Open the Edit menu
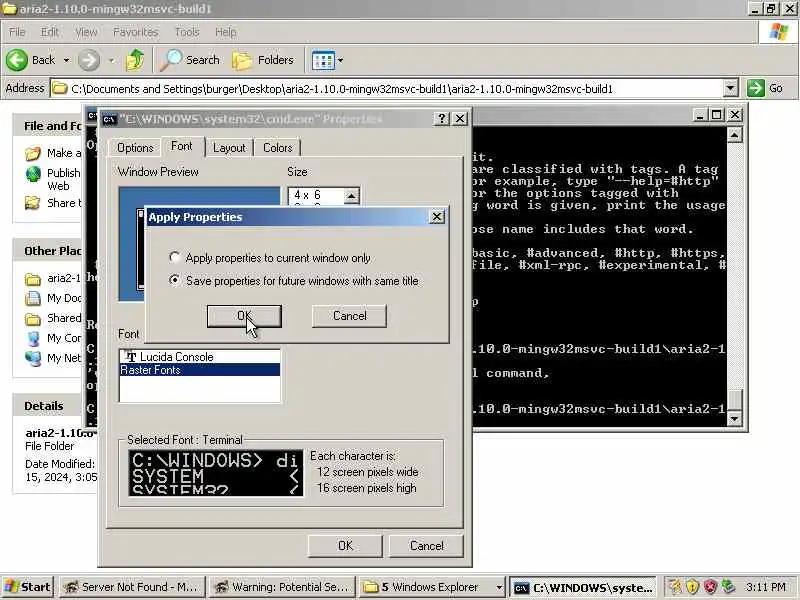 tap(49, 32)
